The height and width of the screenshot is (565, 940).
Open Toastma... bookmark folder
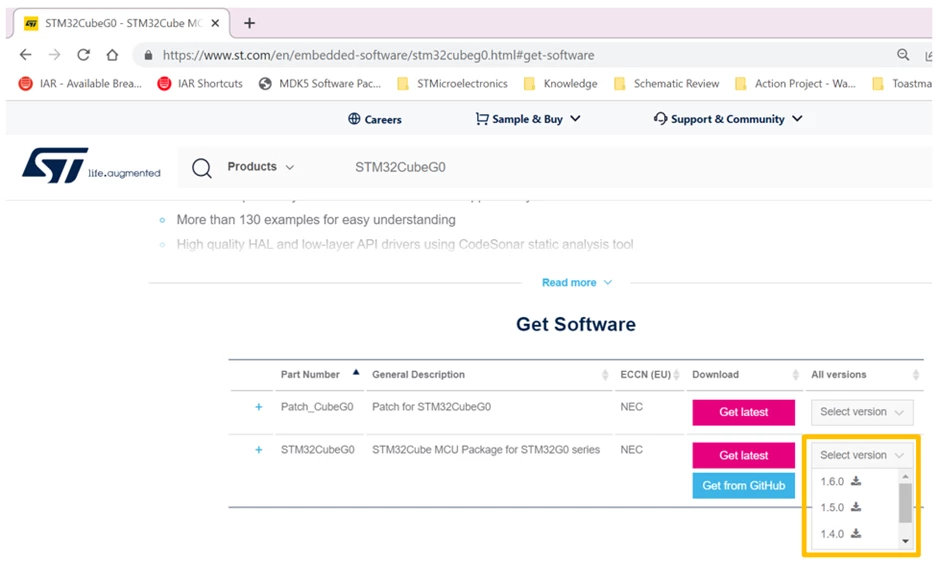[902, 83]
